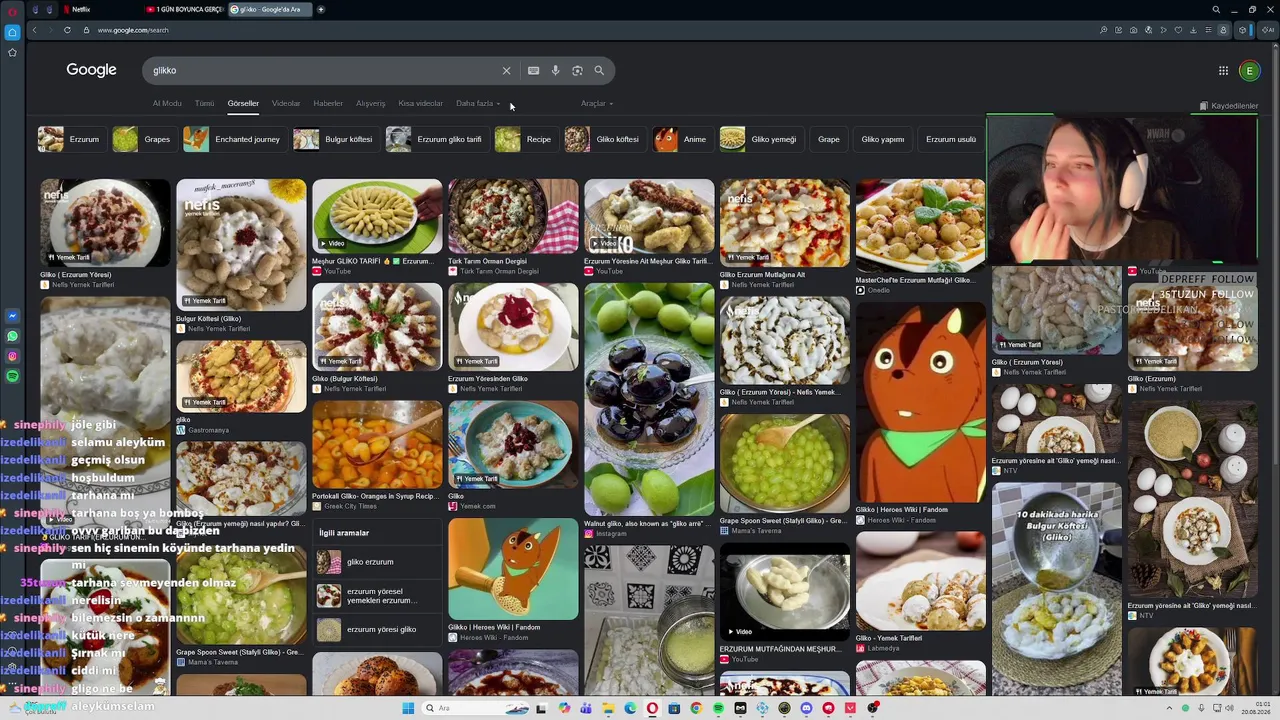1280x720 pixels.
Task: Open the Grape Spoon Sweet green image
Action: tap(785, 463)
